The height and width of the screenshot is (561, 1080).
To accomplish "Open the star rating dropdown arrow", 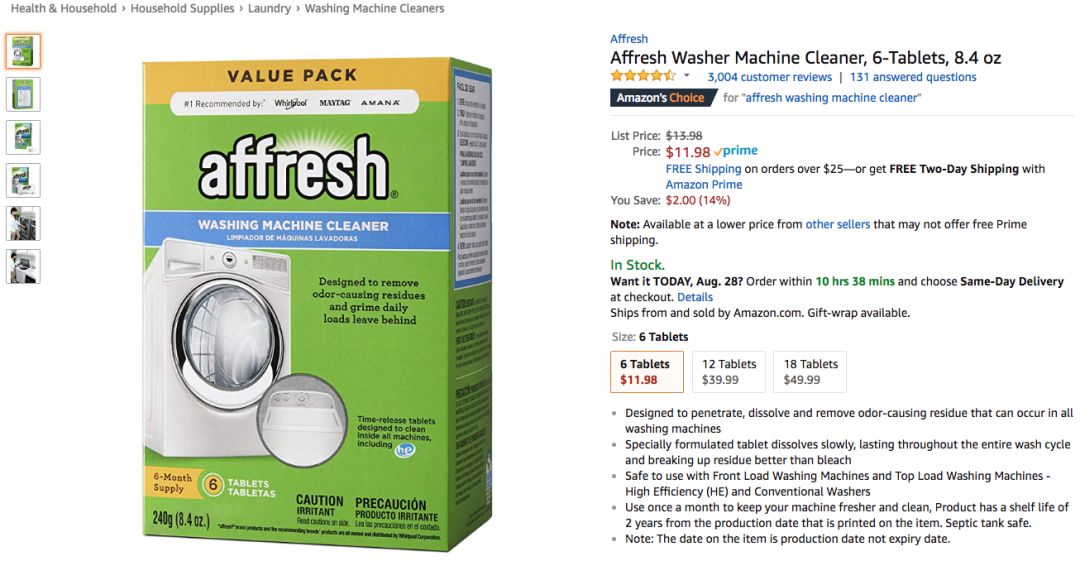I will (x=687, y=76).
